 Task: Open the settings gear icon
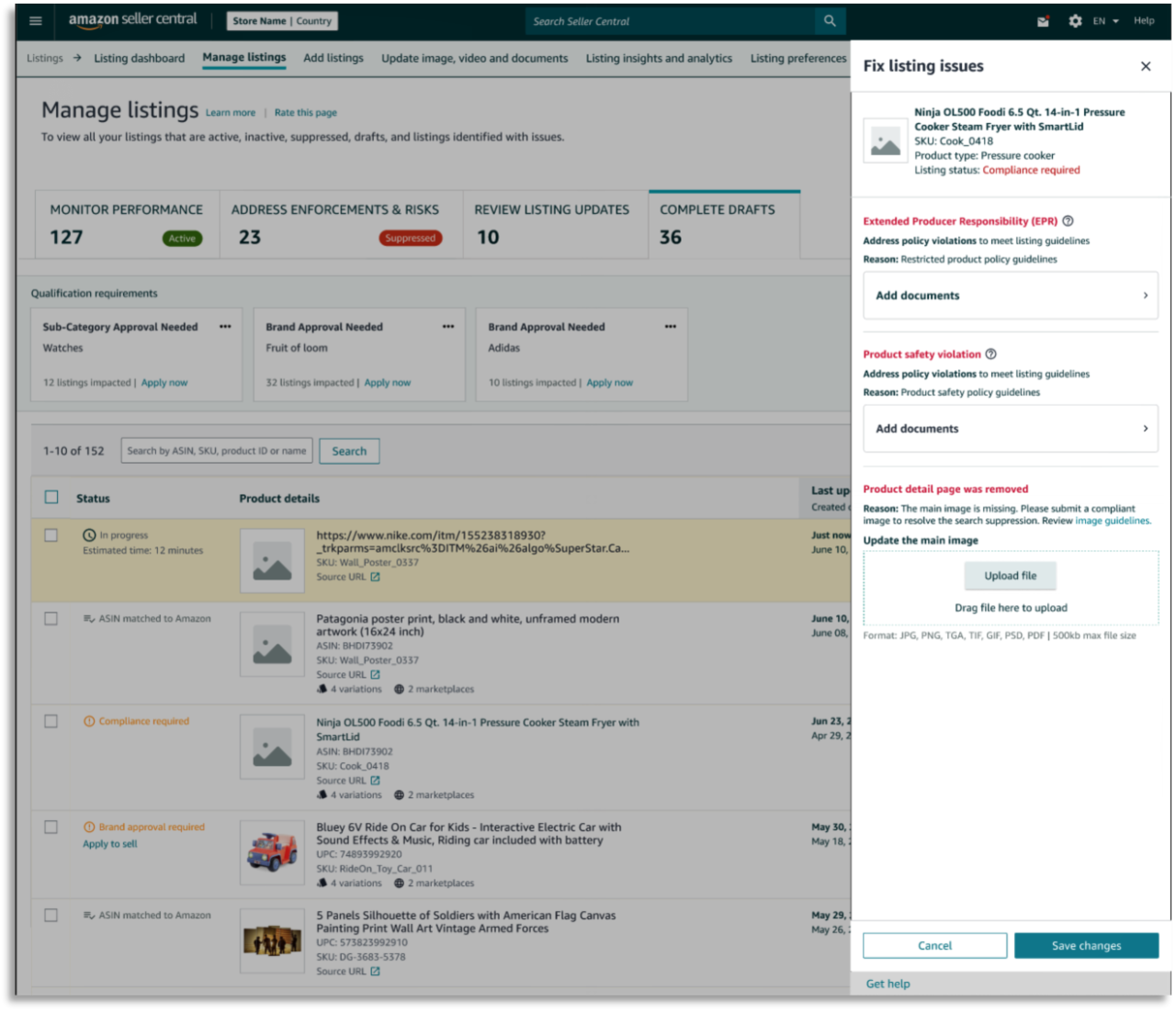(x=1075, y=21)
